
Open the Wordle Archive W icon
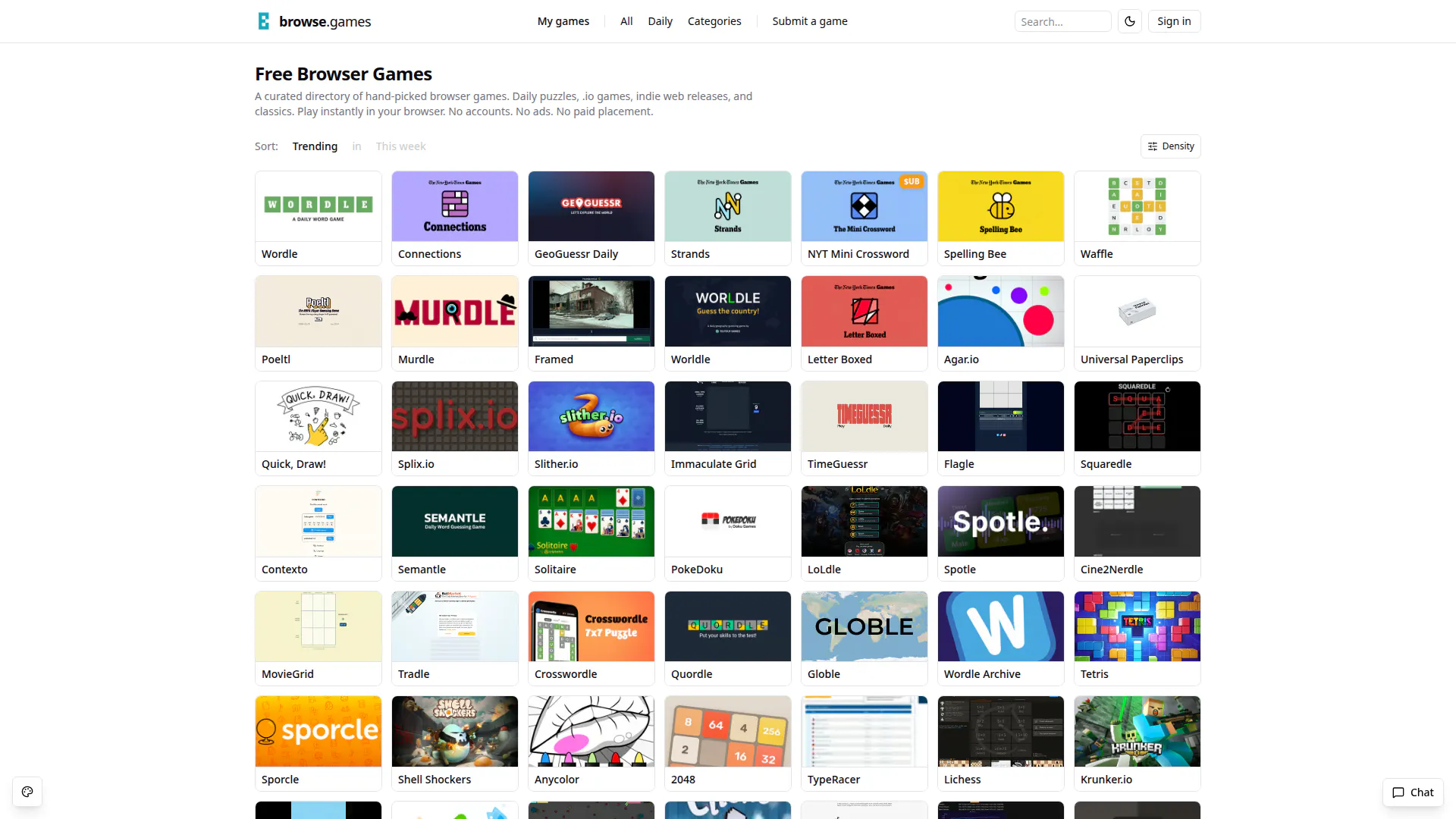click(1001, 626)
